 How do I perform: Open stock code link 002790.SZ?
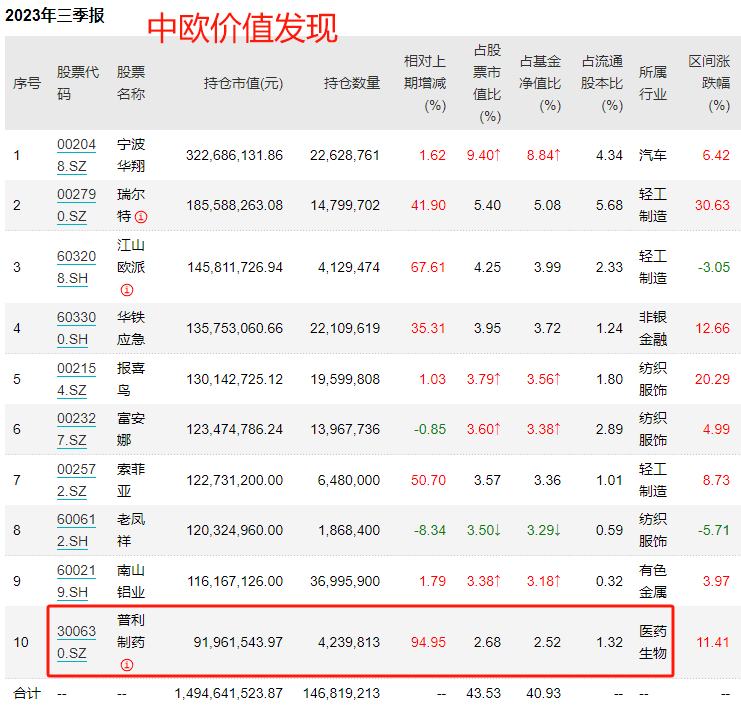click(76, 205)
